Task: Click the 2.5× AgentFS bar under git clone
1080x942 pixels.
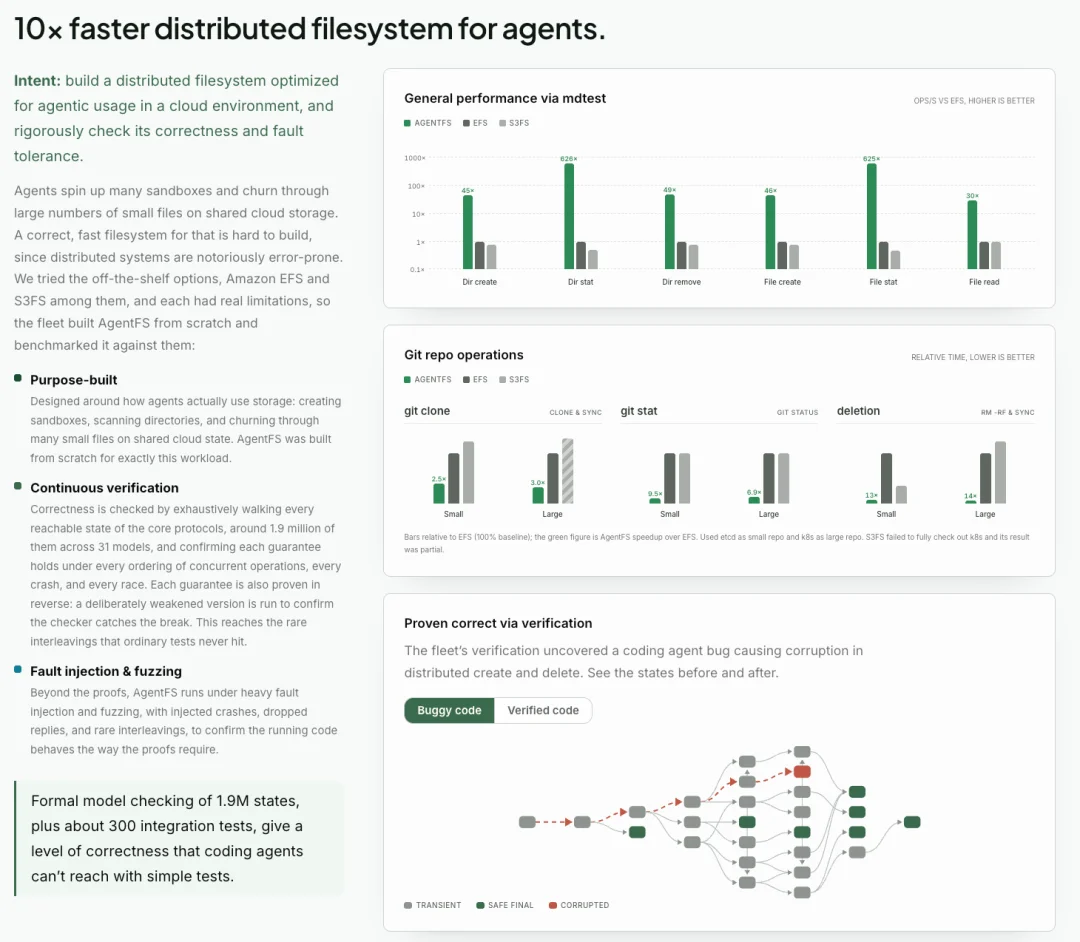Action: click(x=439, y=494)
